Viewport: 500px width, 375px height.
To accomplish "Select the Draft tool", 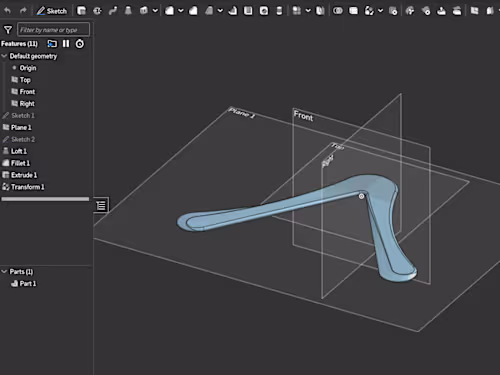I will [209, 11].
